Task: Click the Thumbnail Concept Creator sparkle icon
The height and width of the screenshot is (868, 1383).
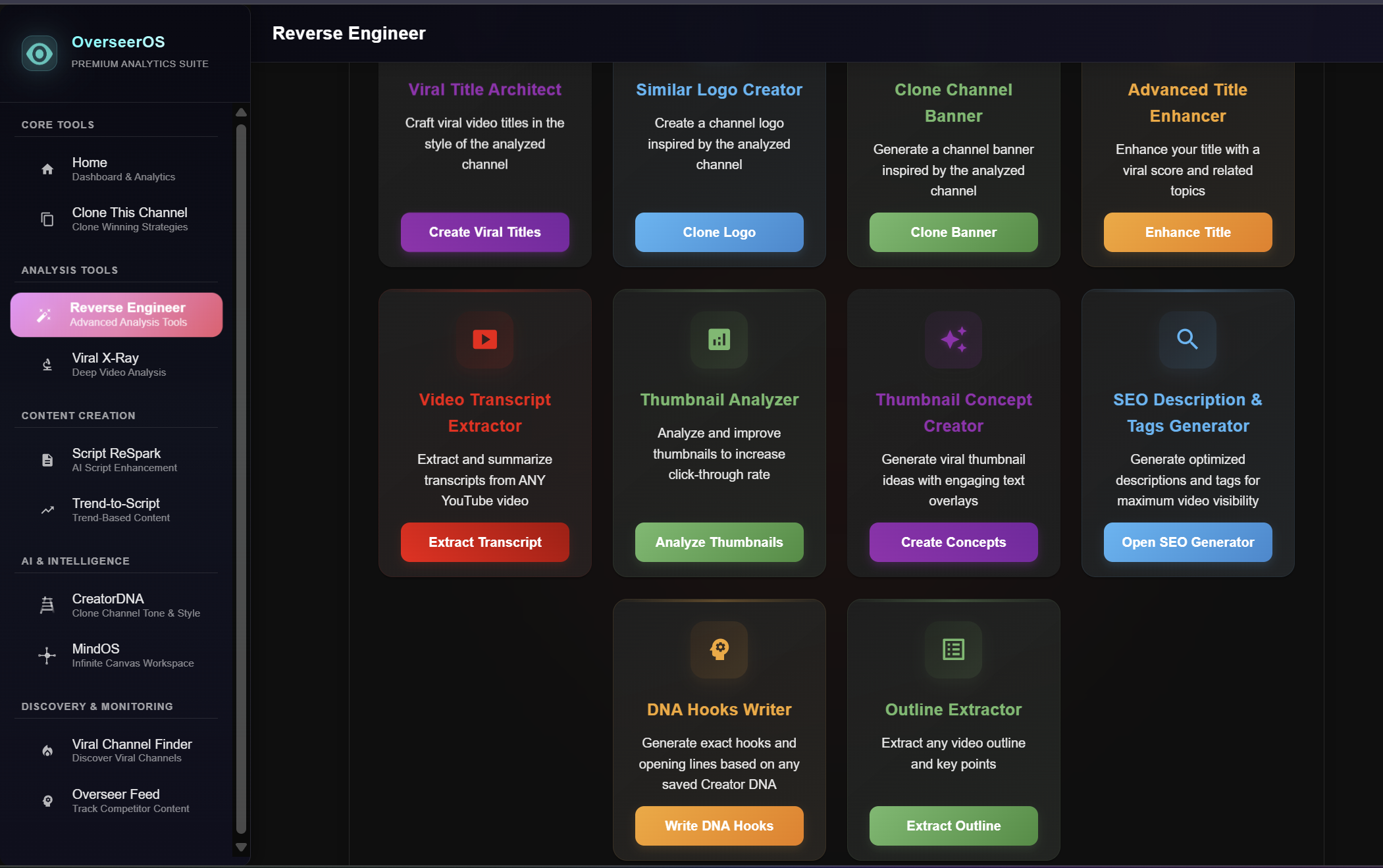Action: pos(953,340)
